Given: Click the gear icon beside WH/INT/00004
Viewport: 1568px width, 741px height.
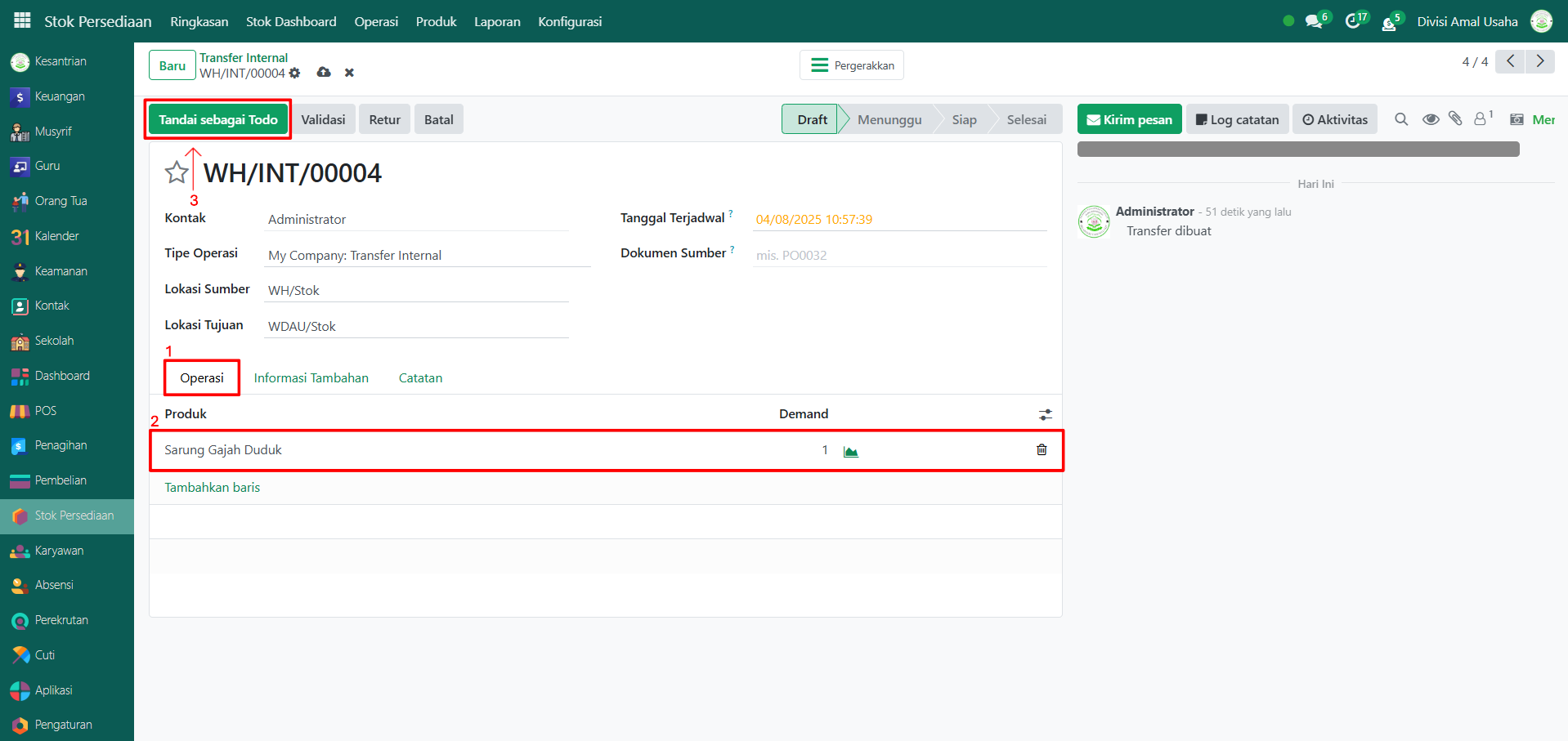Looking at the screenshot, I should (295, 74).
